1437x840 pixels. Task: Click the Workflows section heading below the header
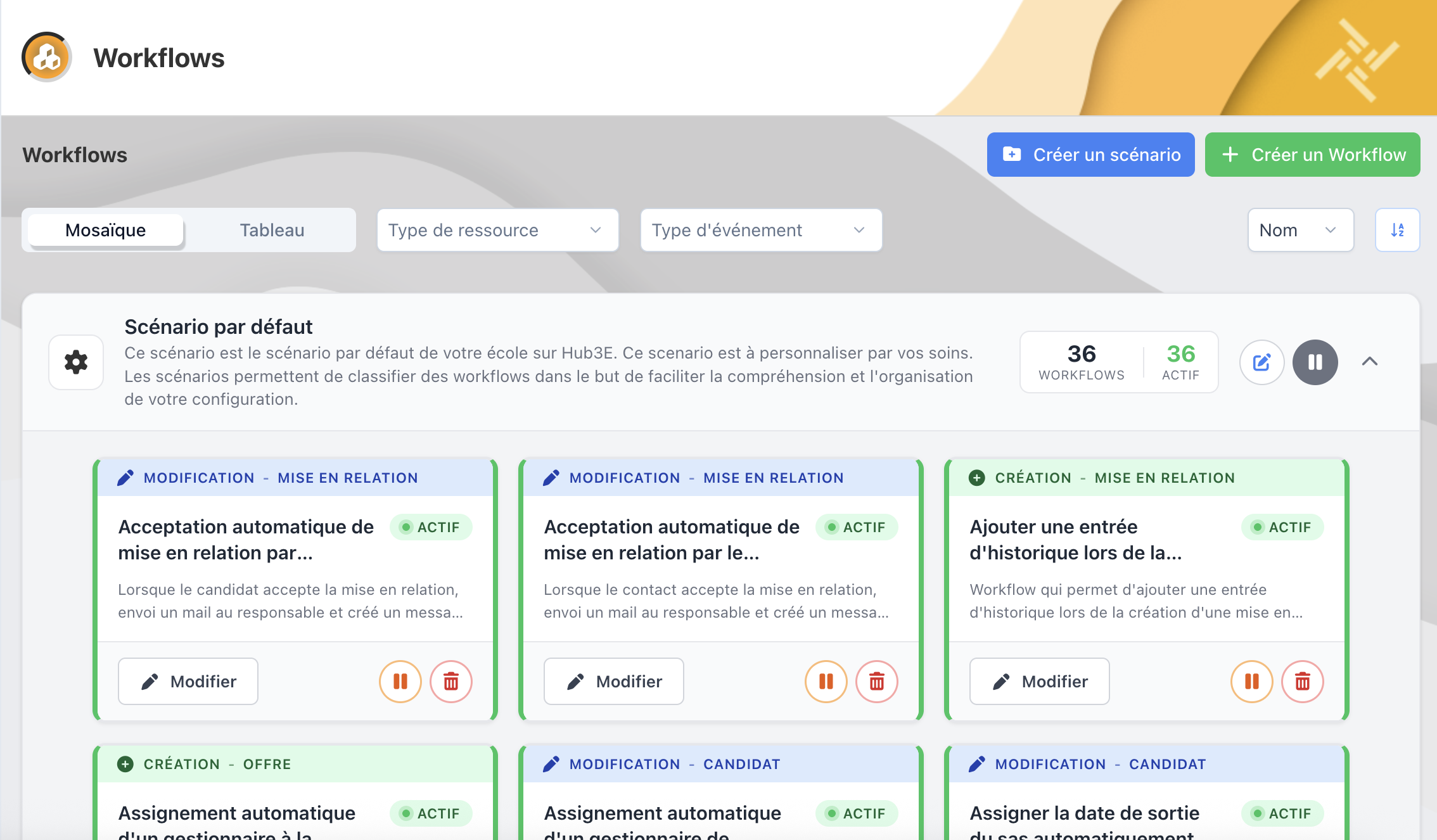75,155
